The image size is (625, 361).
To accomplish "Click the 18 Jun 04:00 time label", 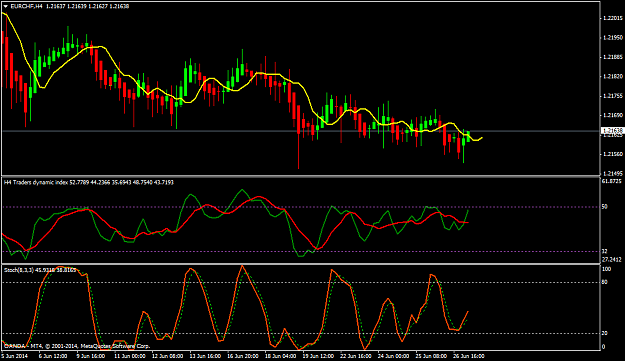I will [281, 356].
